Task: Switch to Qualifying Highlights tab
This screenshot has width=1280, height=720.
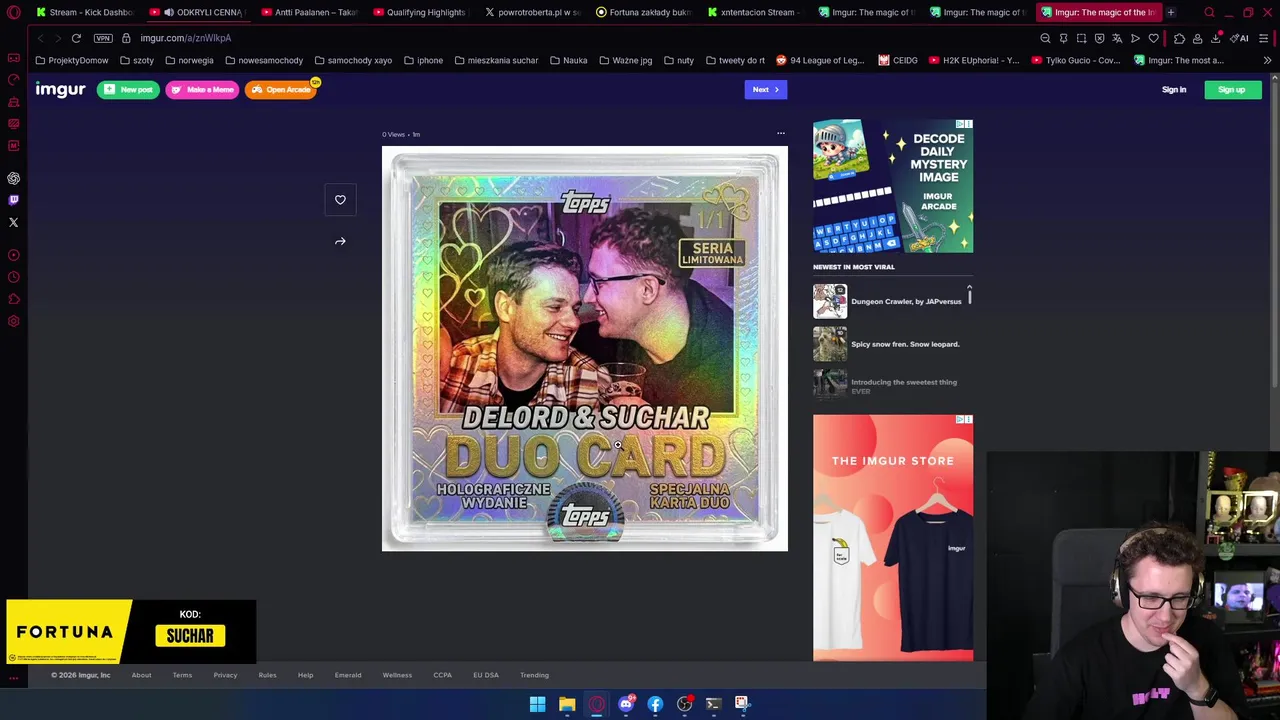Action: [420, 13]
